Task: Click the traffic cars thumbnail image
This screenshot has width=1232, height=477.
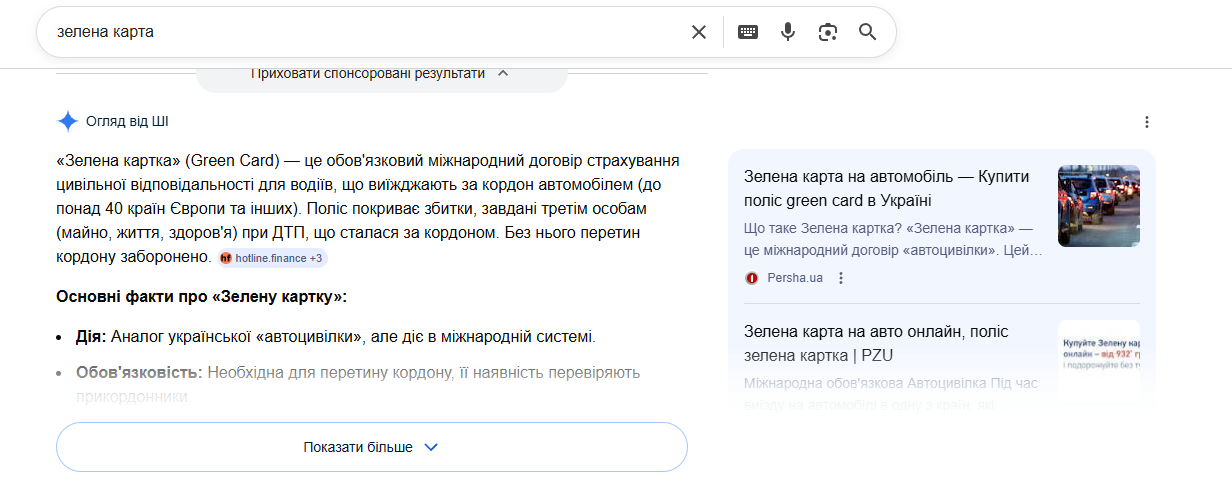Action: click(x=1098, y=206)
